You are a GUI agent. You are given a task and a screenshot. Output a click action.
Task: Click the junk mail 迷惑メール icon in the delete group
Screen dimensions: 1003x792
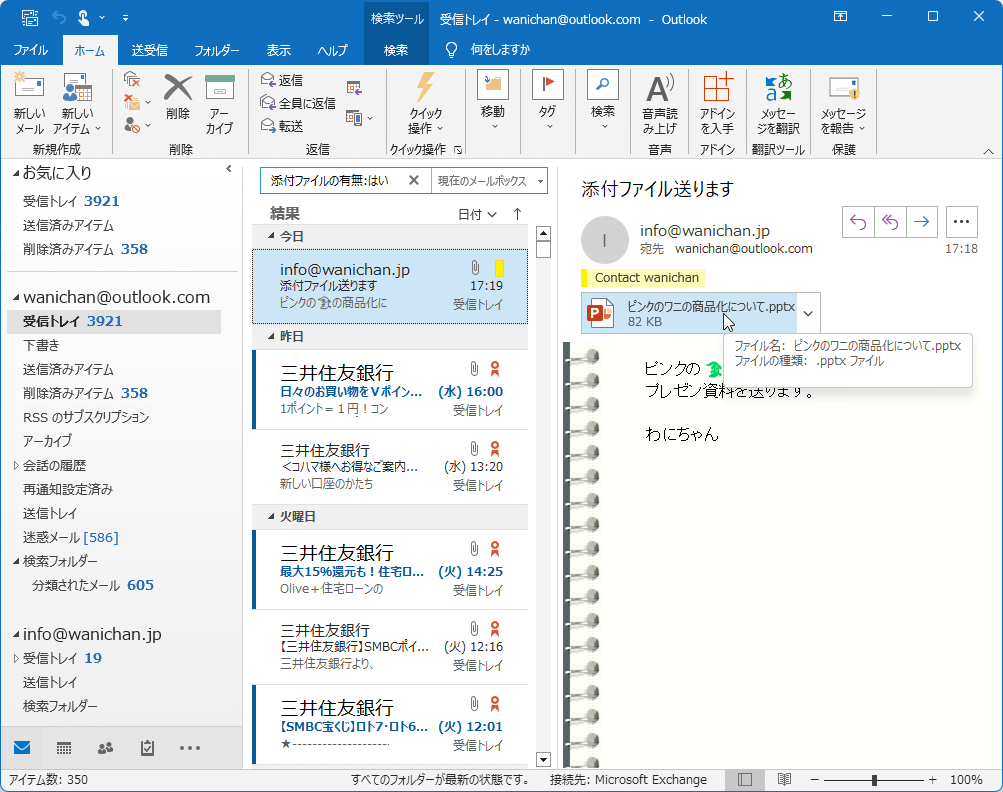137,125
